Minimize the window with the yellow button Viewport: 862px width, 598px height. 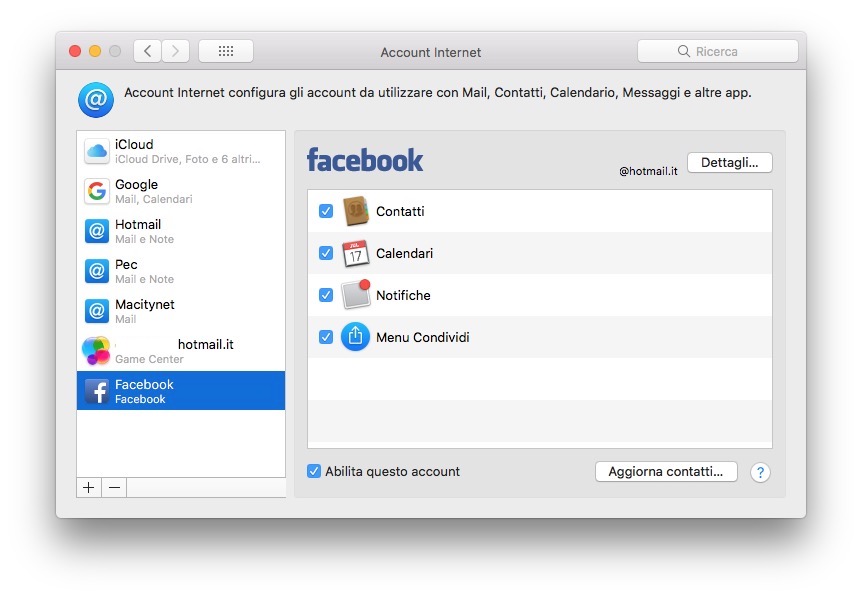point(95,51)
